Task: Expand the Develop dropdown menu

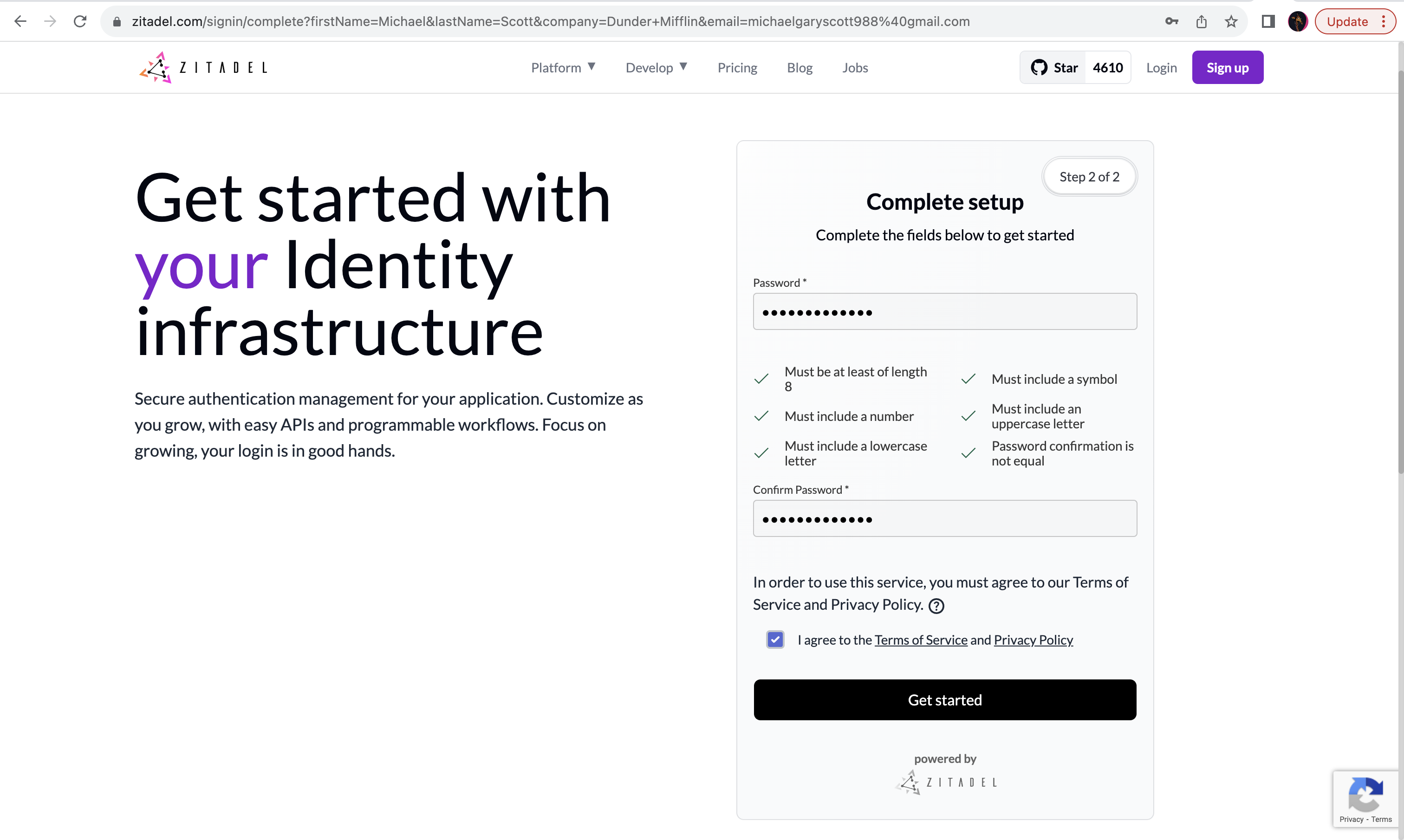Action: point(656,68)
